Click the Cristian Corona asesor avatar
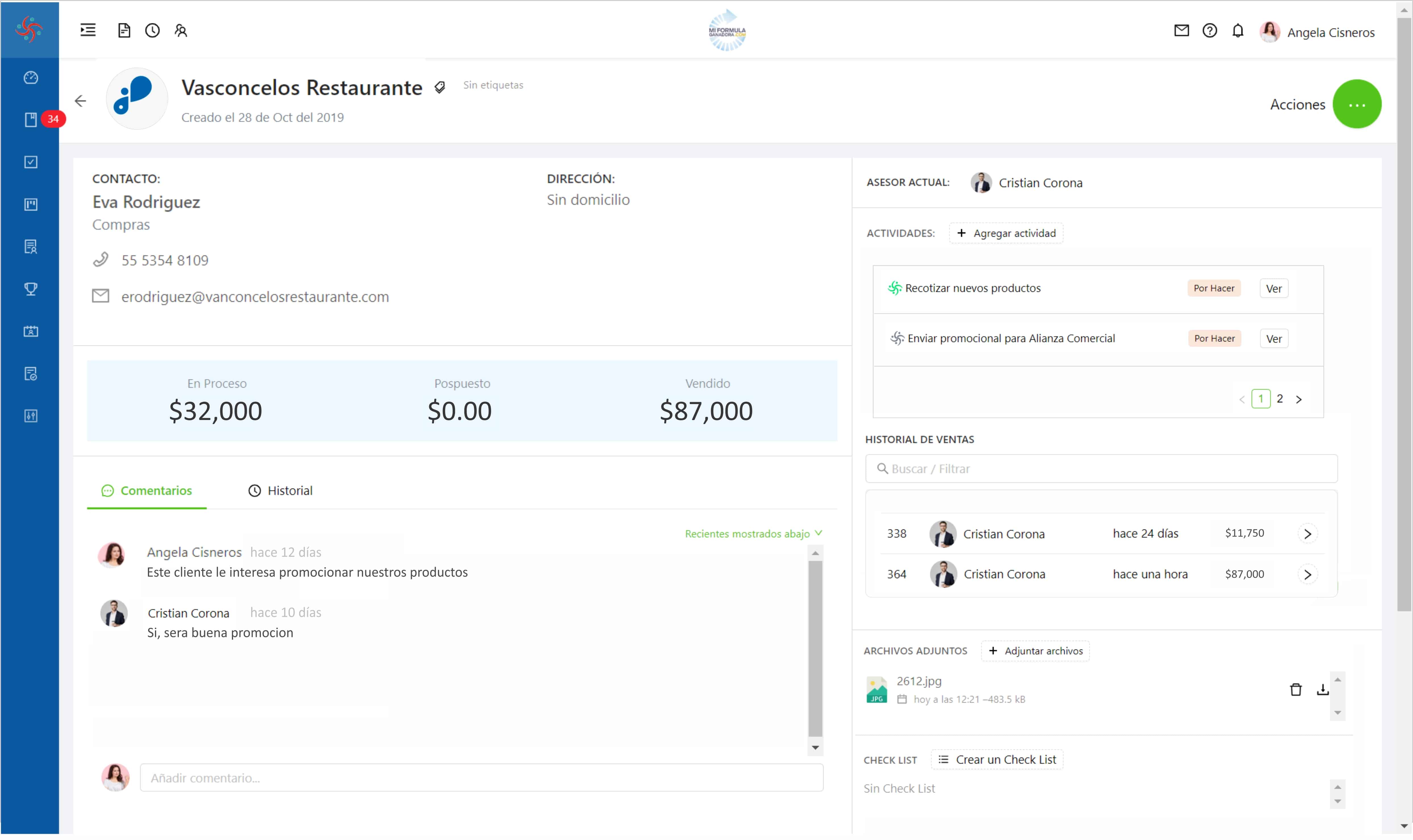This screenshot has width=1413, height=840. (x=980, y=183)
